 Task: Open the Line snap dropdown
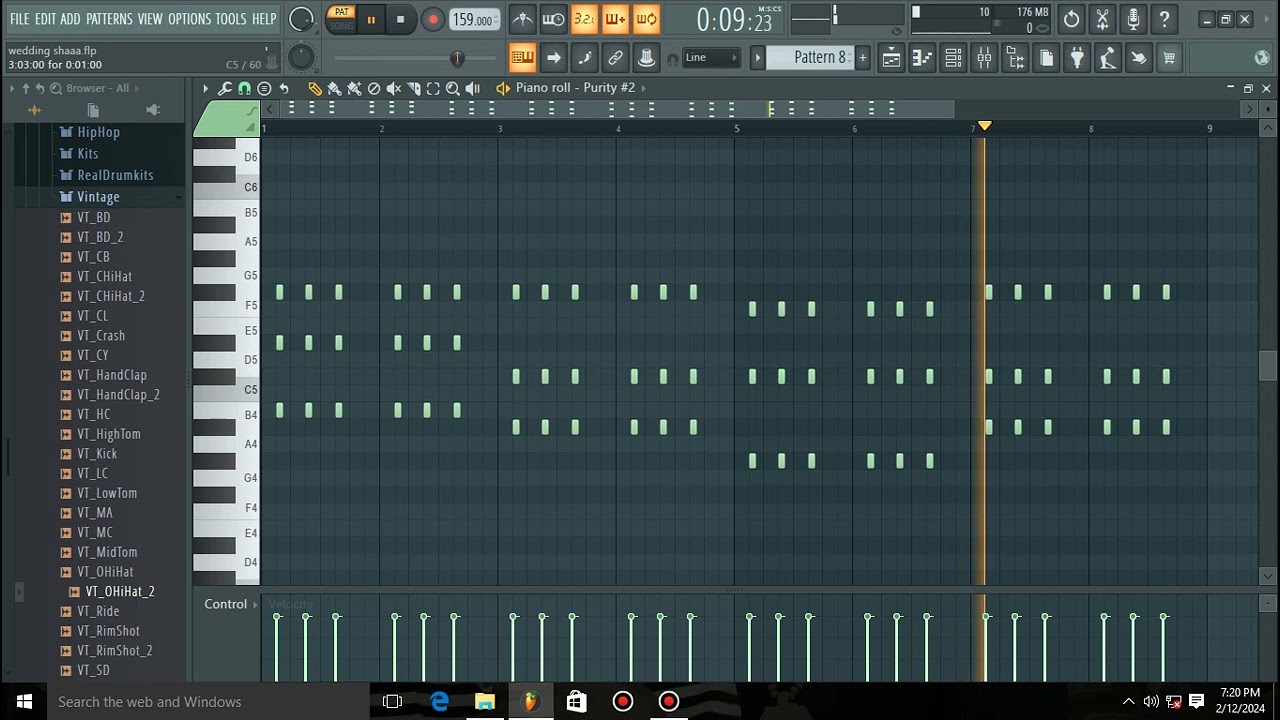[x=711, y=58]
